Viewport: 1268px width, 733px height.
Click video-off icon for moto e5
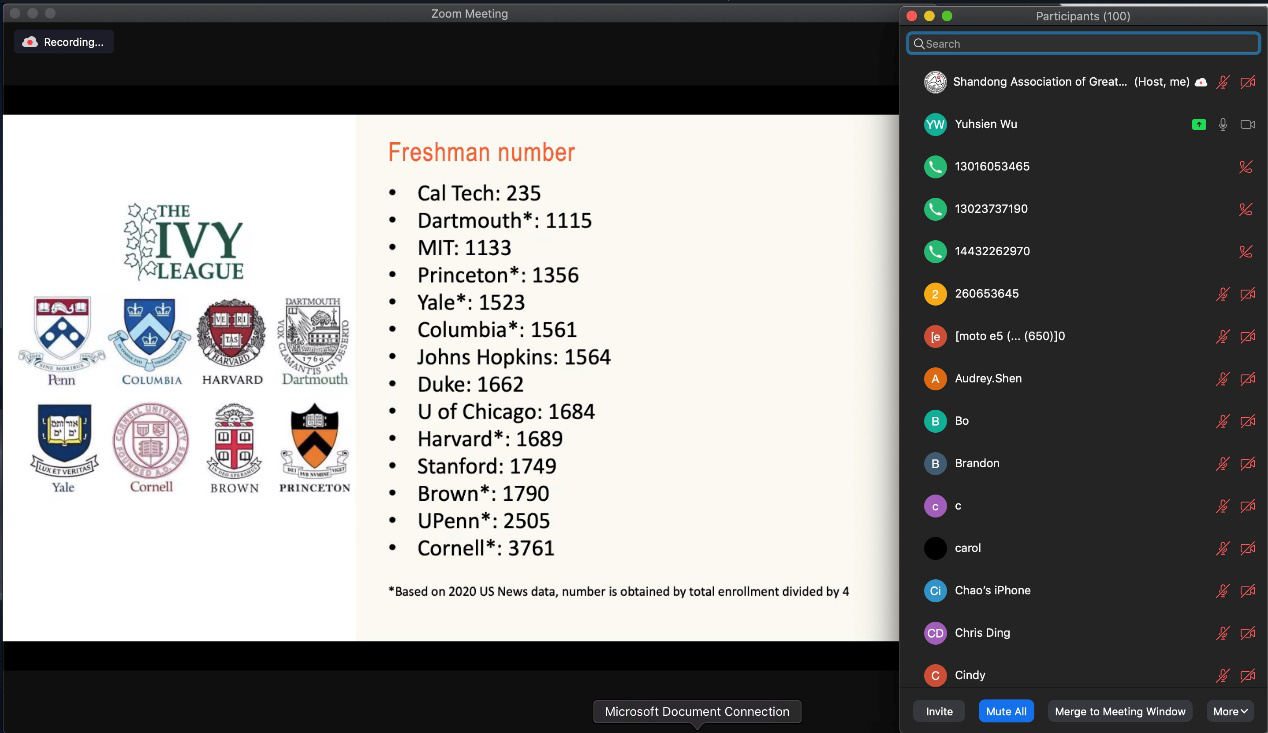point(1248,336)
